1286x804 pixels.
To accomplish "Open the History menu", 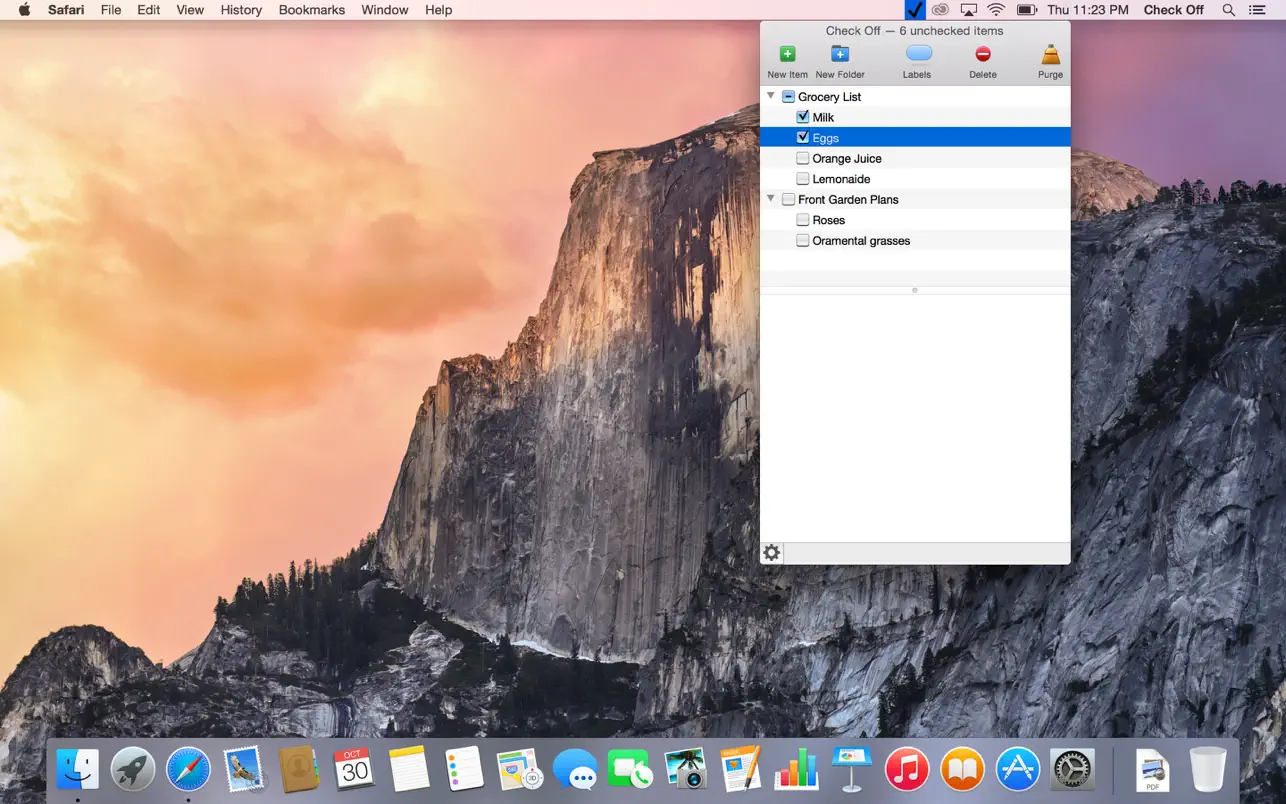I will [x=241, y=10].
